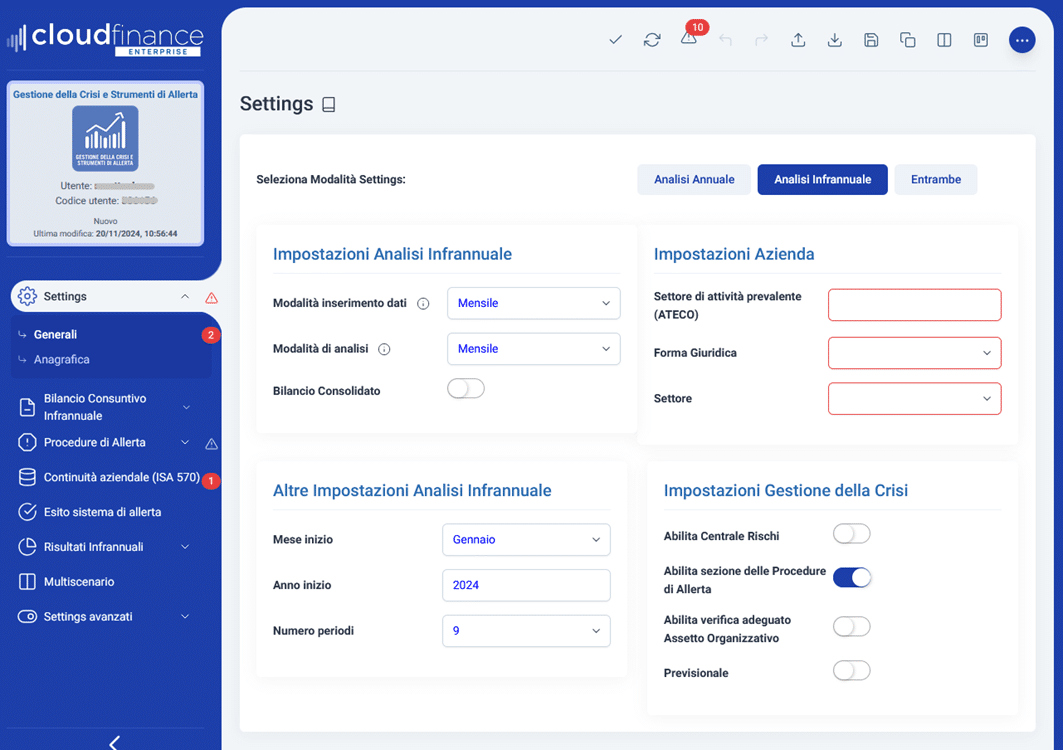Enable the Previsionale toggle
Image resolution: width=1063 pixels, height=750 pixels.
pos(851,670)
